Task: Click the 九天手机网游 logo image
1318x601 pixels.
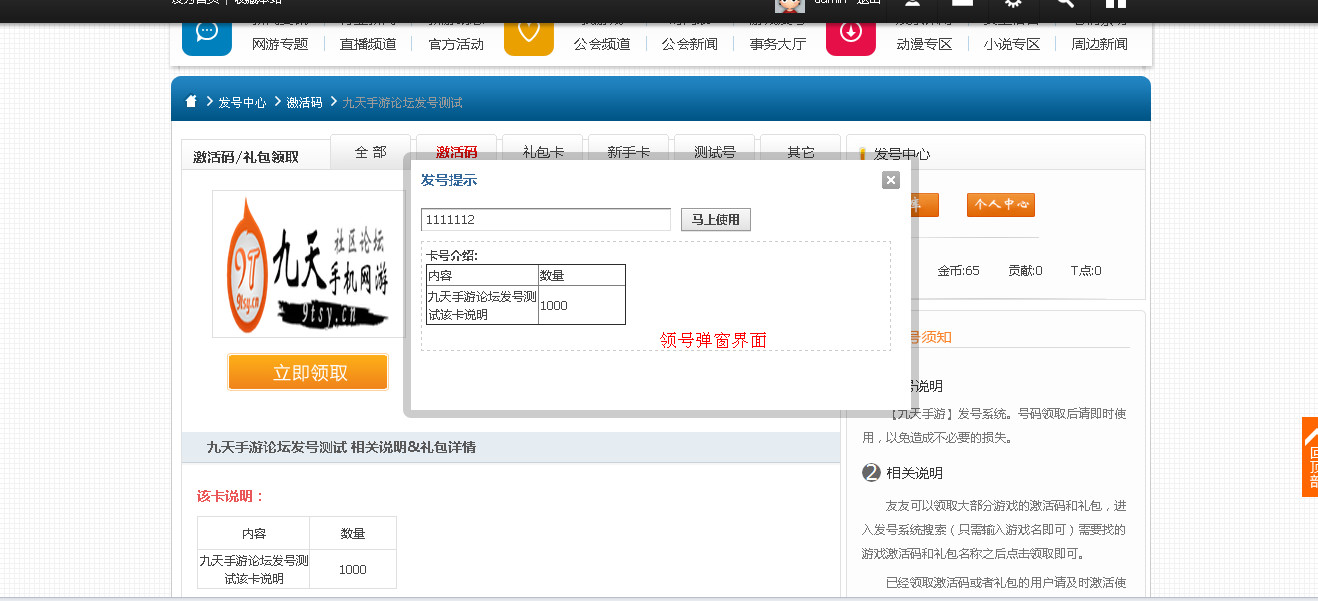Action: click(306, 264)
